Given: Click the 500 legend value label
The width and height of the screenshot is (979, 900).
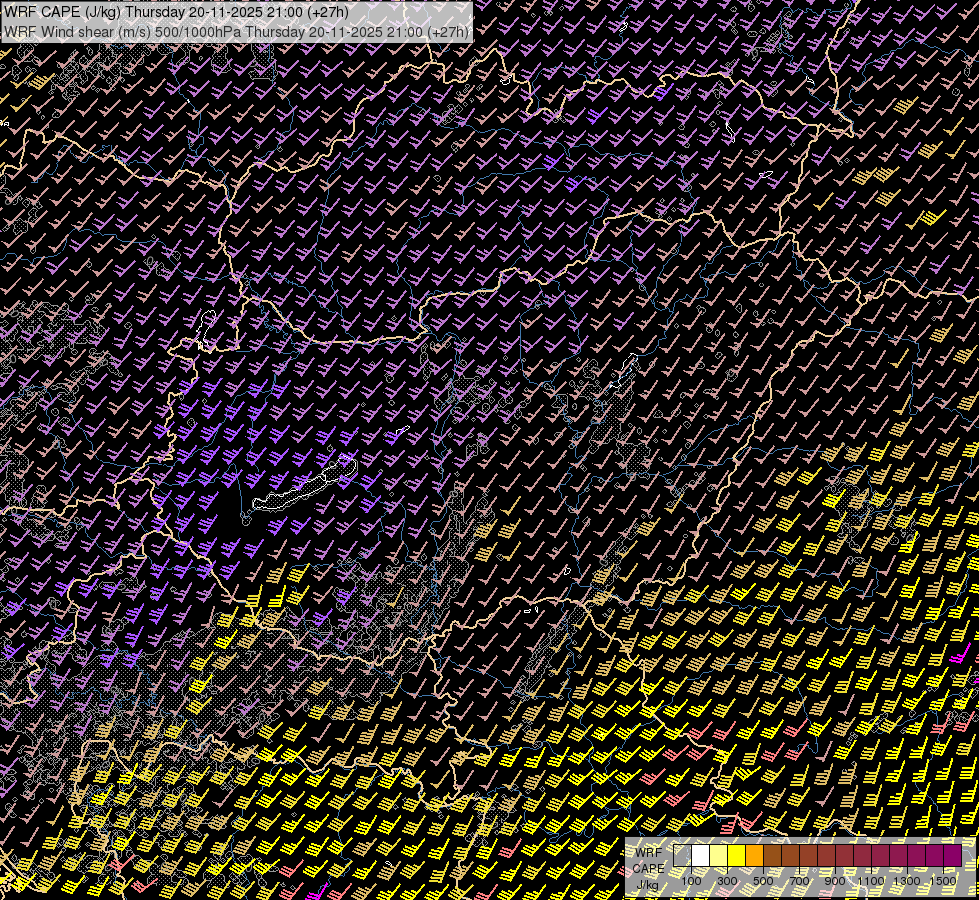Looking at the screenshot, I should 763,881.
